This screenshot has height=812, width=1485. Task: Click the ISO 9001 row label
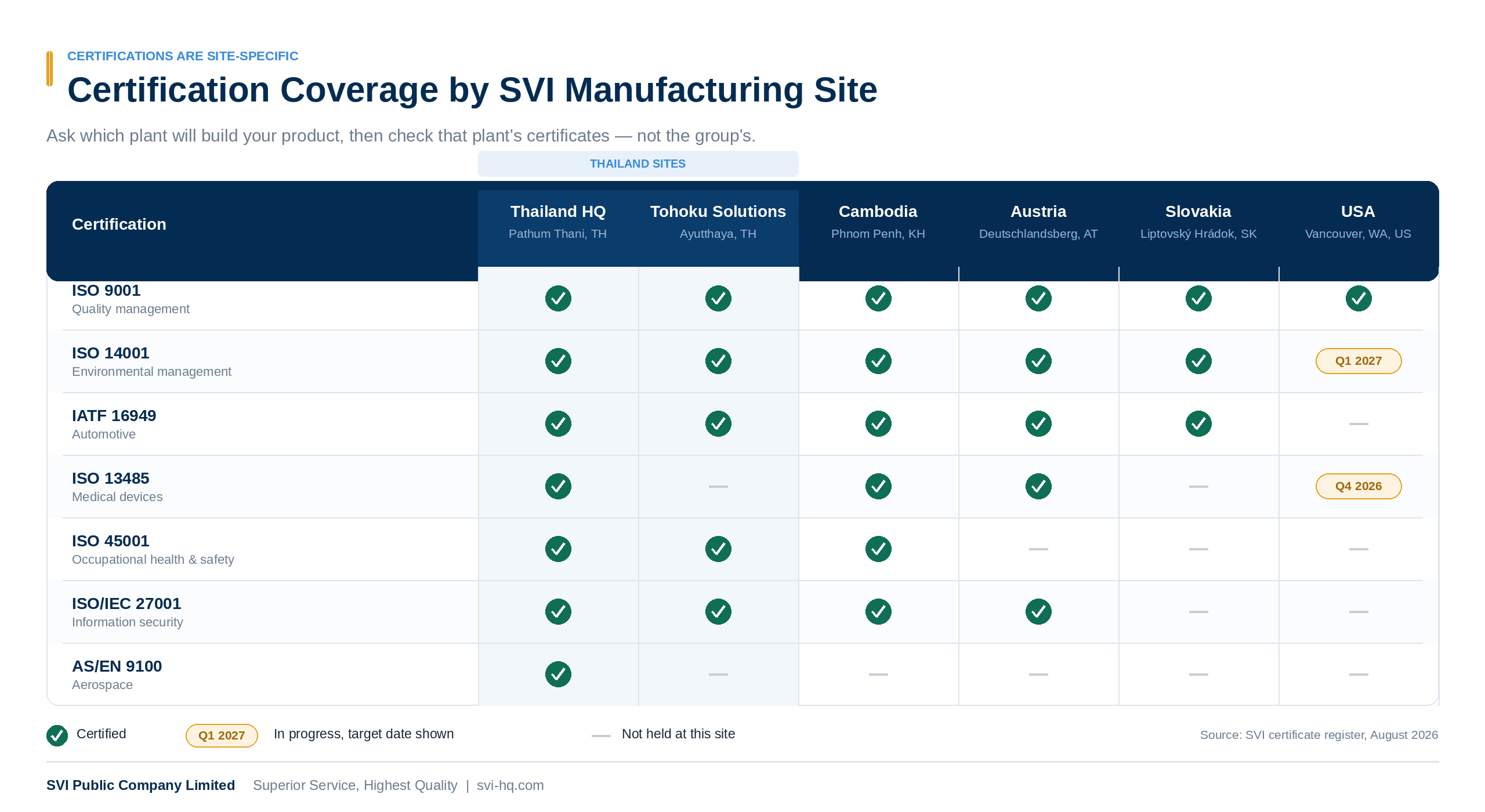106,291
